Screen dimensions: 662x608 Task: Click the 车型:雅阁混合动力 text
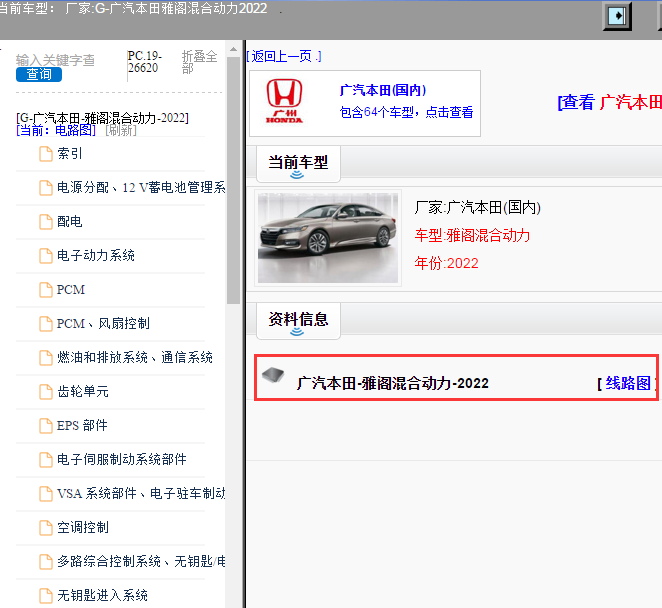(472, 236)
